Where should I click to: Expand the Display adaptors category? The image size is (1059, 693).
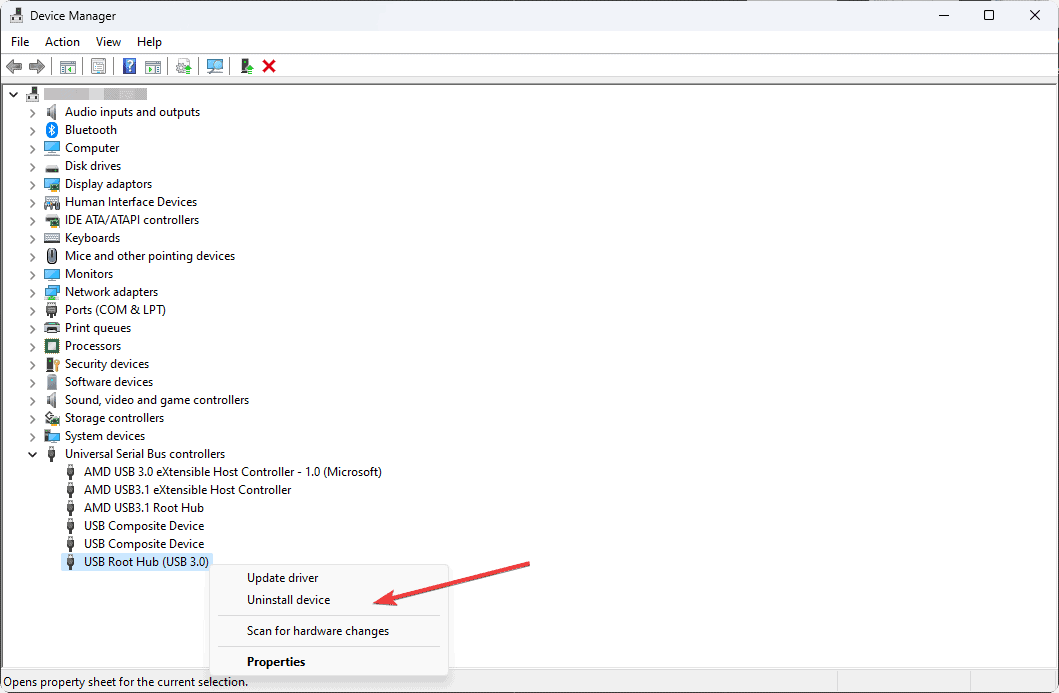point(32,184)
